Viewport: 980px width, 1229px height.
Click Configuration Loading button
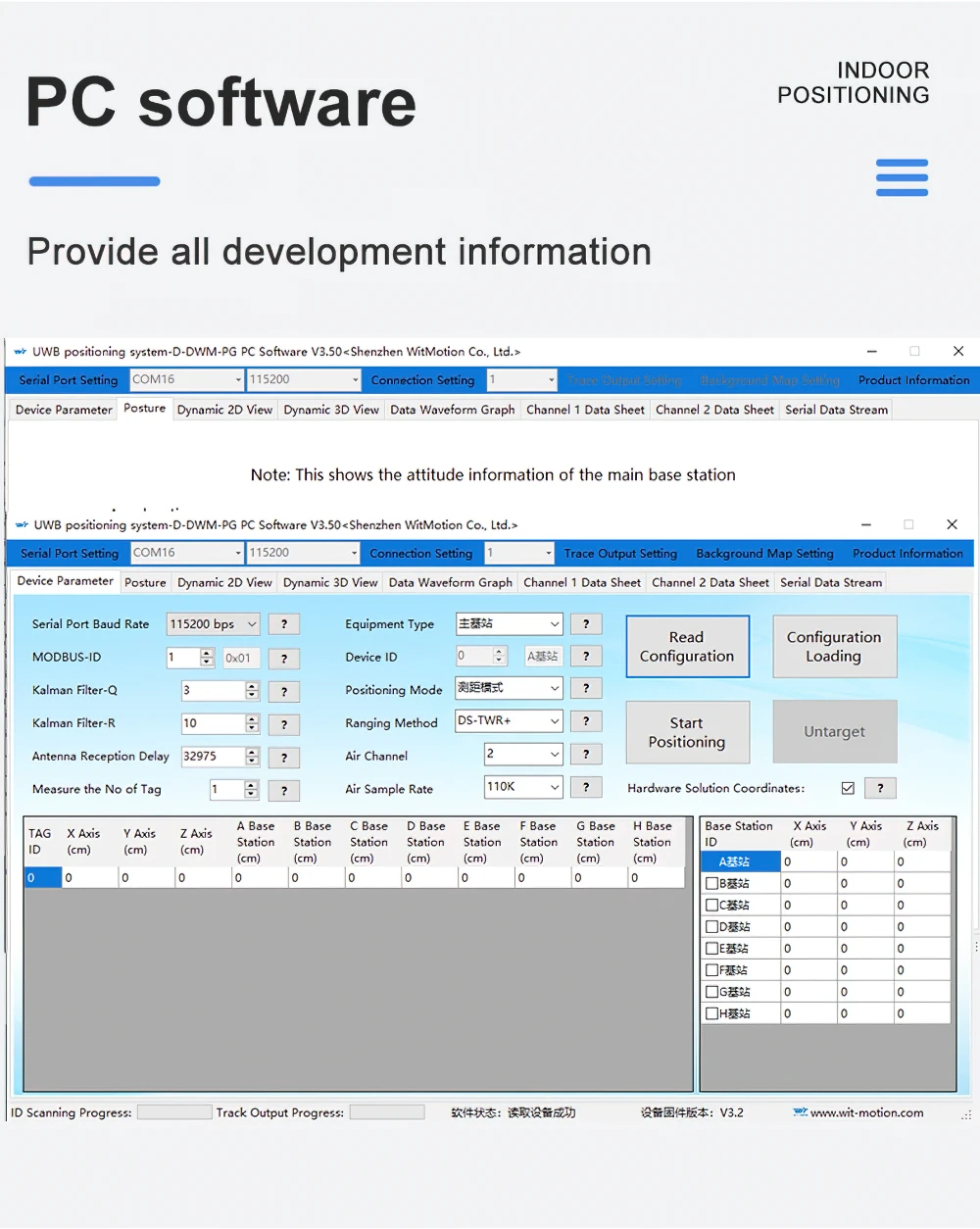click(x=834, y=647)
